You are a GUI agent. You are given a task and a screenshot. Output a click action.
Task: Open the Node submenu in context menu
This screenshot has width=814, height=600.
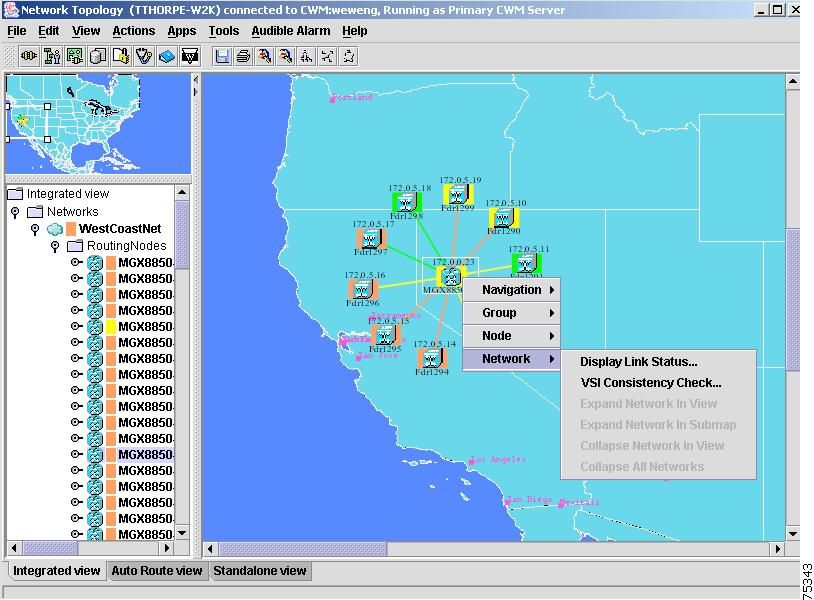pyautogui.click(x=511, y=335)
